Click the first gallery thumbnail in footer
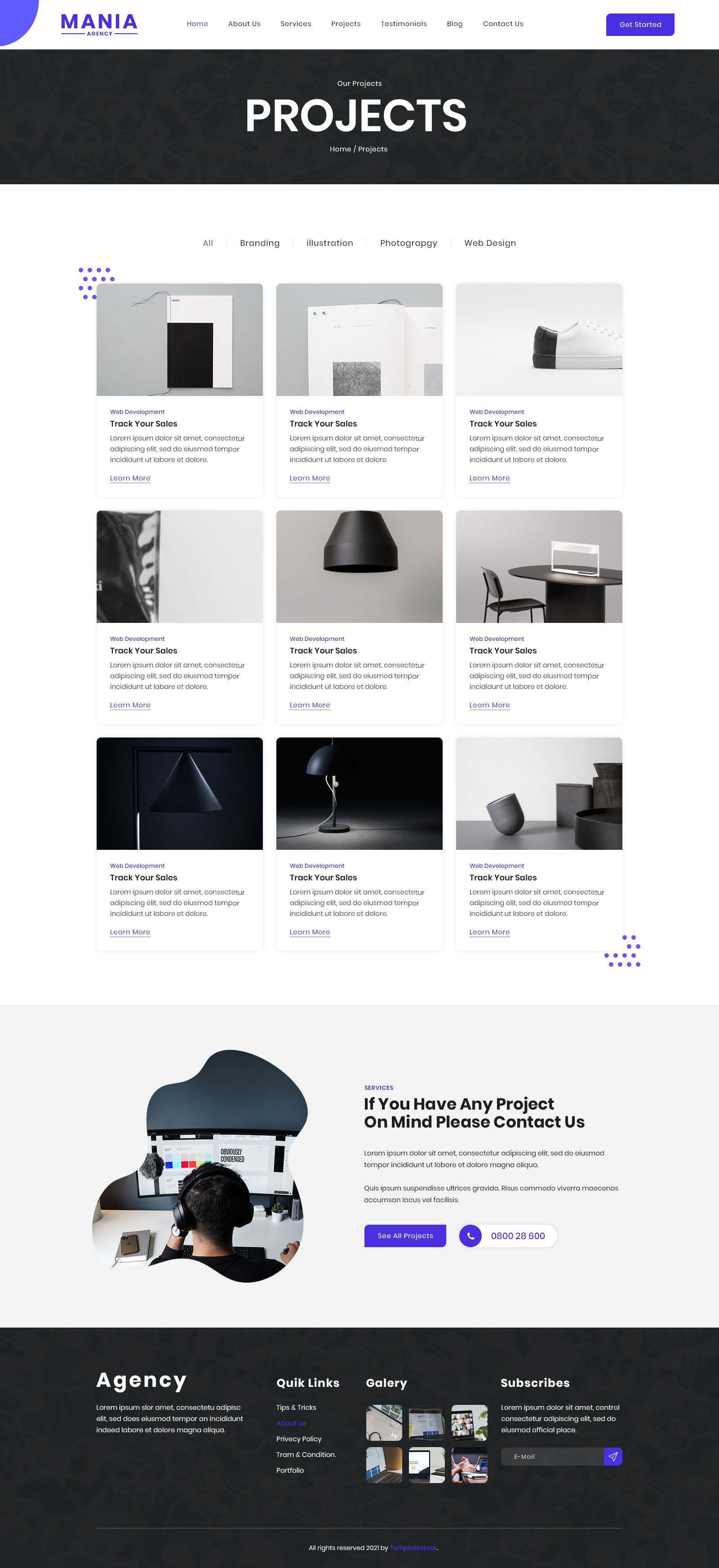This screenshot has height=1568, width=719. coord(384,1422)
